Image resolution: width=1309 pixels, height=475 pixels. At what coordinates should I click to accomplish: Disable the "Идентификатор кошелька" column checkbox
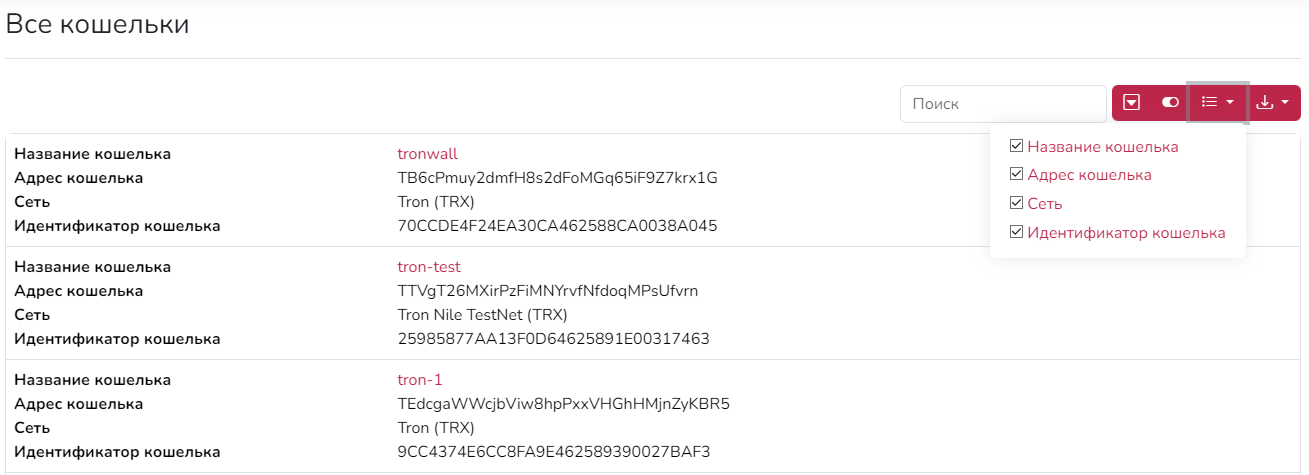click(1017, 233)
